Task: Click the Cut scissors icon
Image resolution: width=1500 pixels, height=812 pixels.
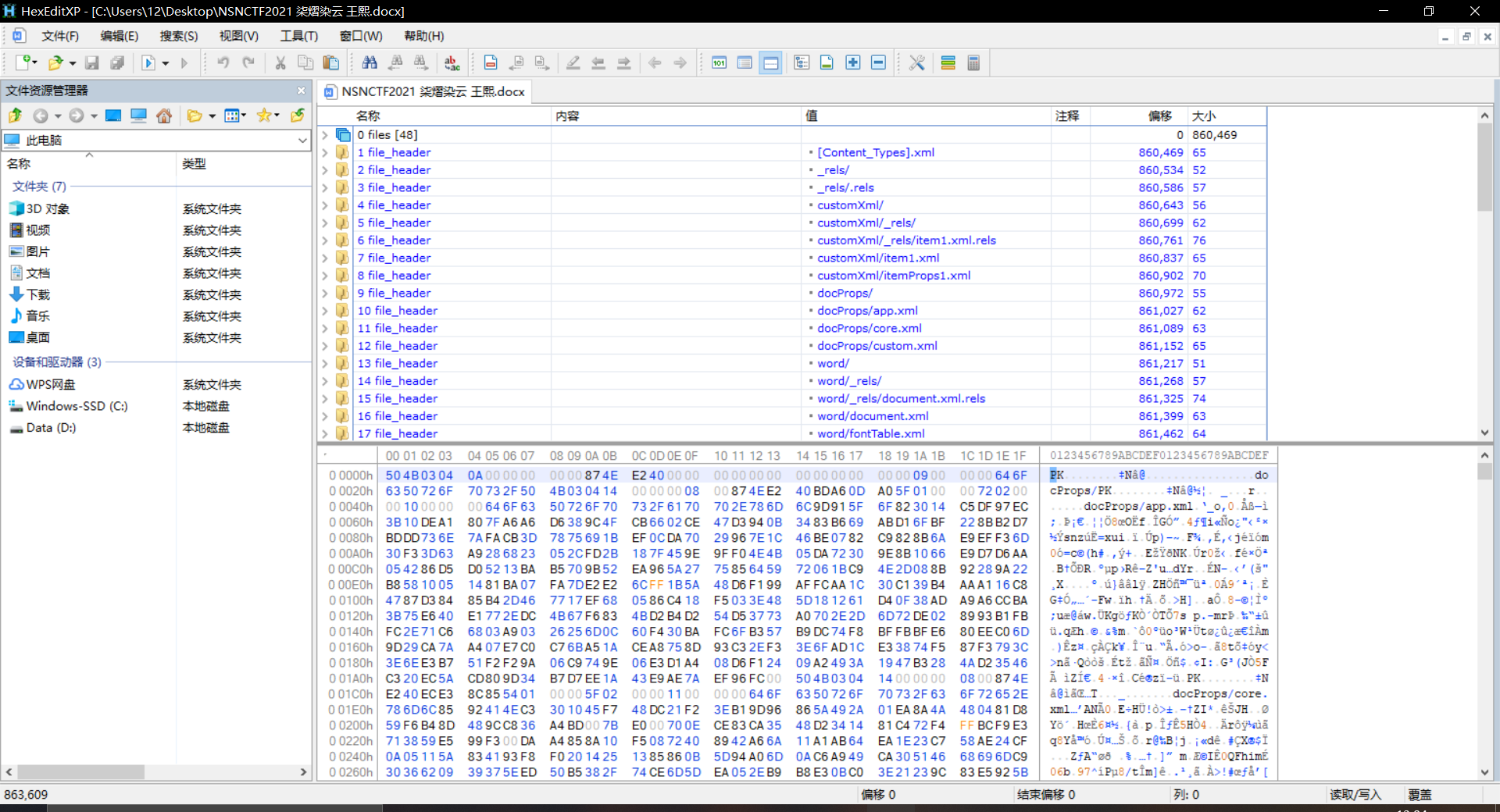Action: pos(280,62)
